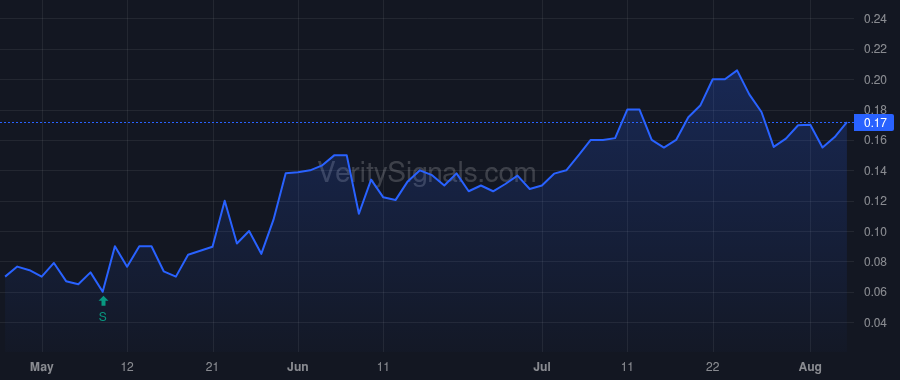Click the green S letter under the arrow
The width and height of the screenshot is (900, 380).
click(103, 317)
